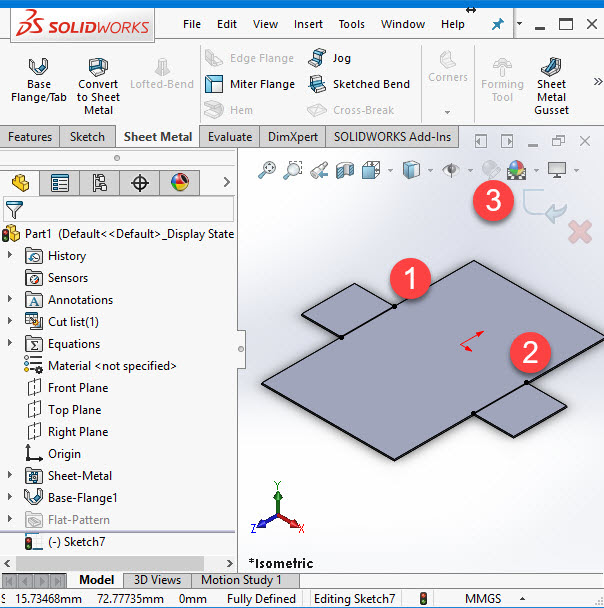The height and width of the screenshot is (608, 604).
Task: Expand the History tree node
Action: 10,254
